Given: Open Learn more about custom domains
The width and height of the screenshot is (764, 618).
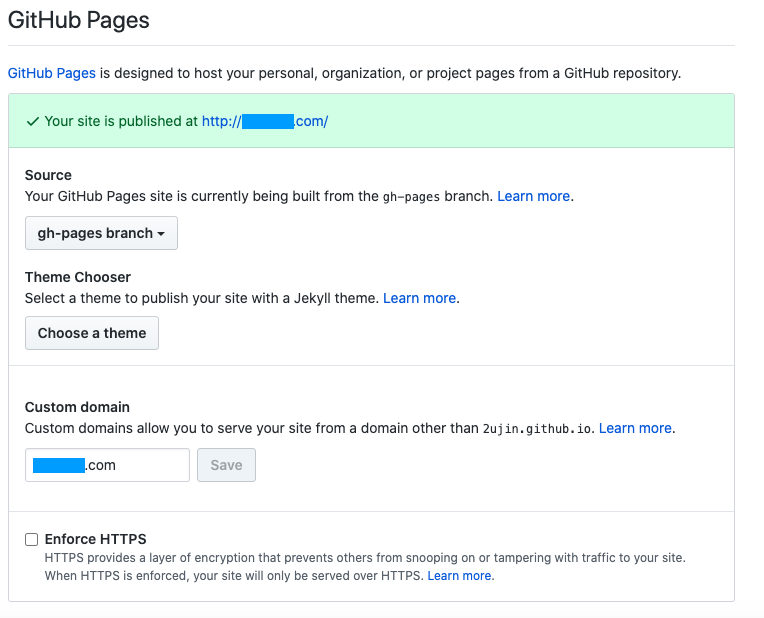Looking at the screenshot, I should click(635, 428).
